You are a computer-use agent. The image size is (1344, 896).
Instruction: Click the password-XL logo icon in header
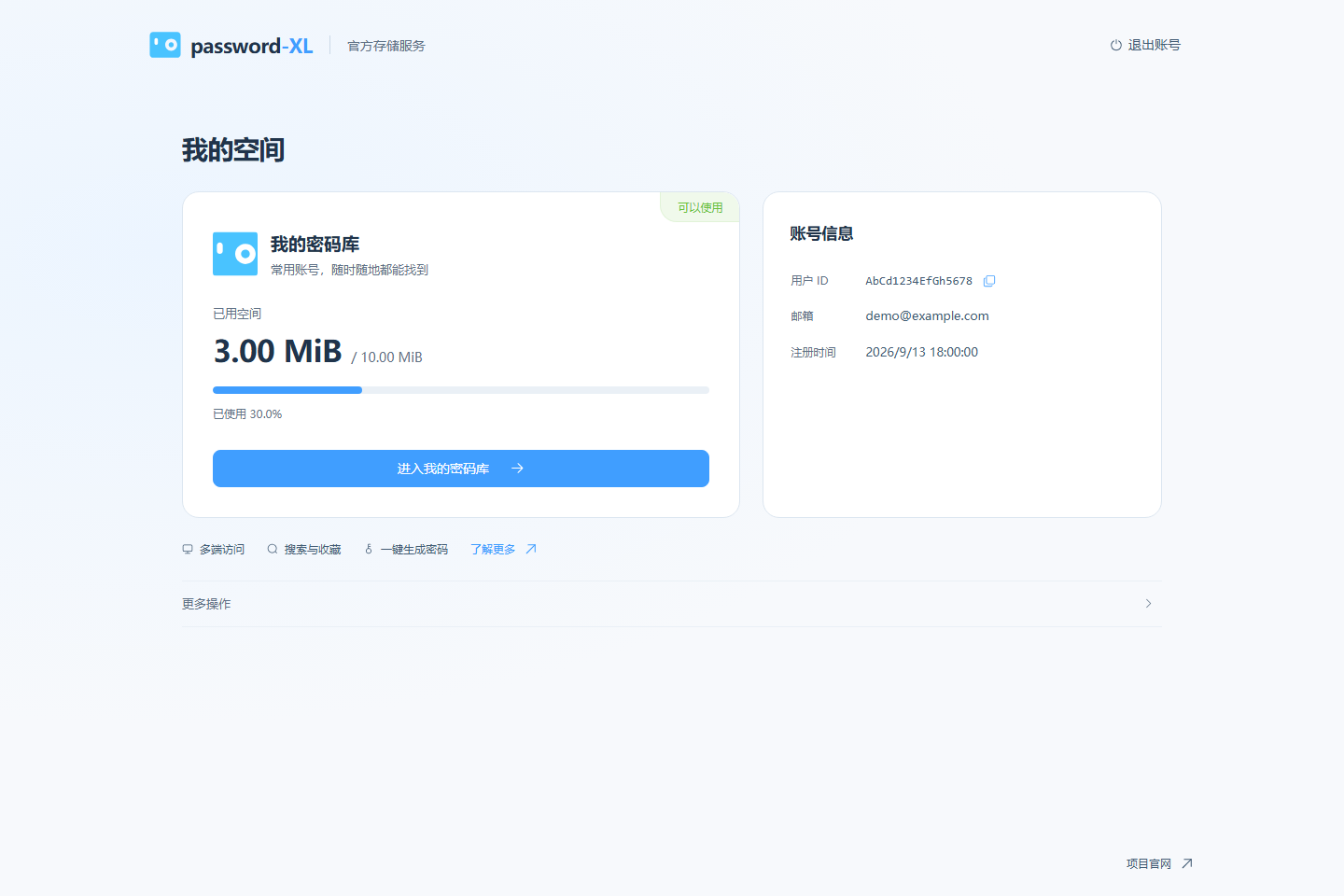coord(165,45)
